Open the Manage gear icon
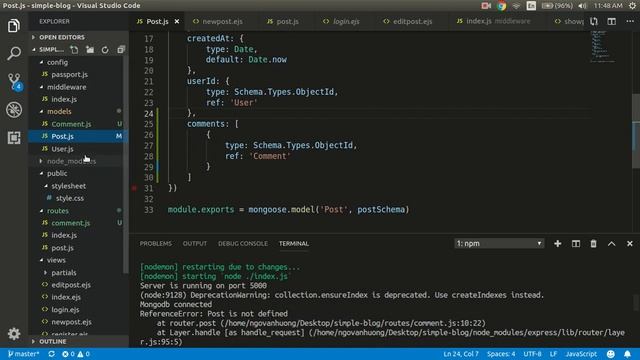Image resolution: width=640 pixels, height=360 pixels. tap(14, 334)
